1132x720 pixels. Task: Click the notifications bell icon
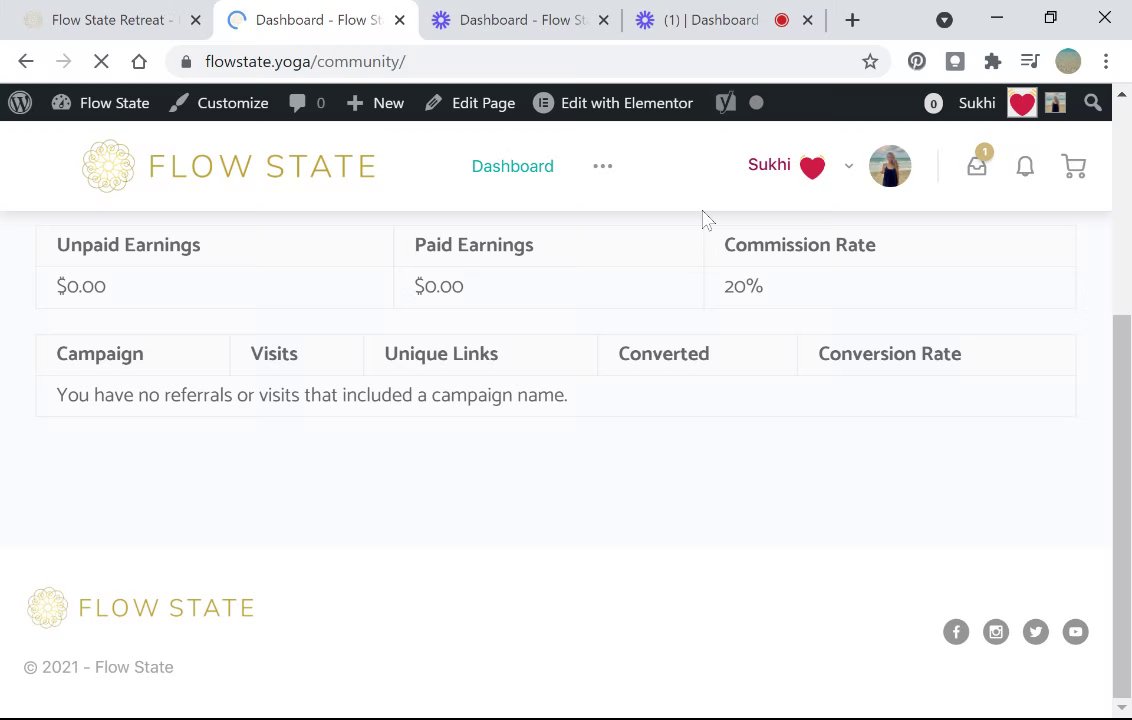1025,167
